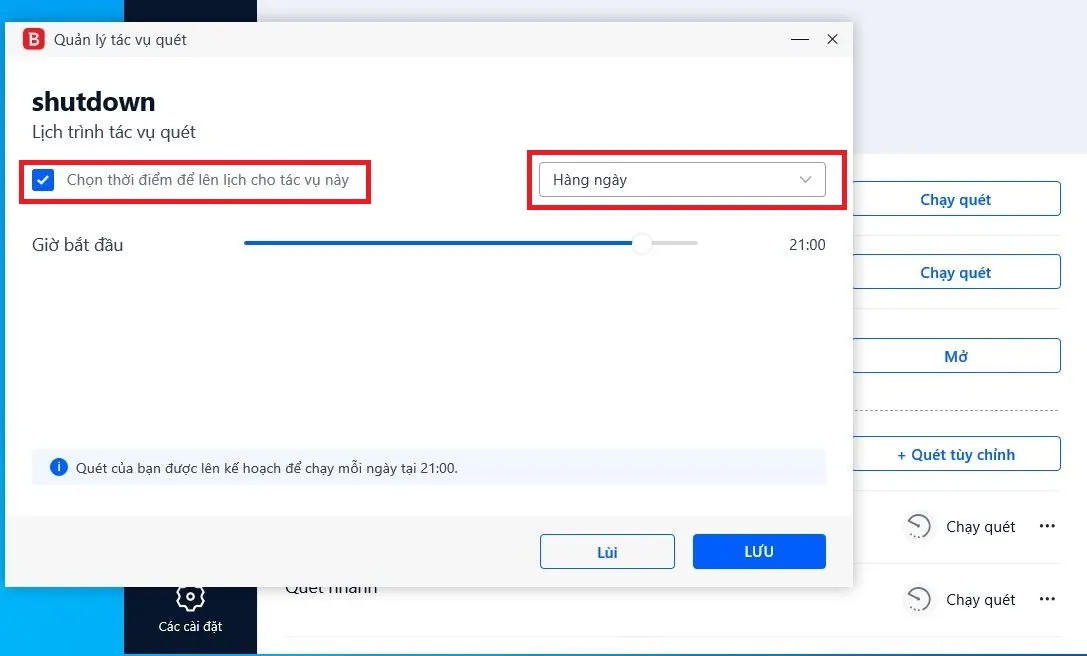The image size is (1087, 656).
Task: Click the Giờ bắt đầu label
Action: [x=78, y=245]
